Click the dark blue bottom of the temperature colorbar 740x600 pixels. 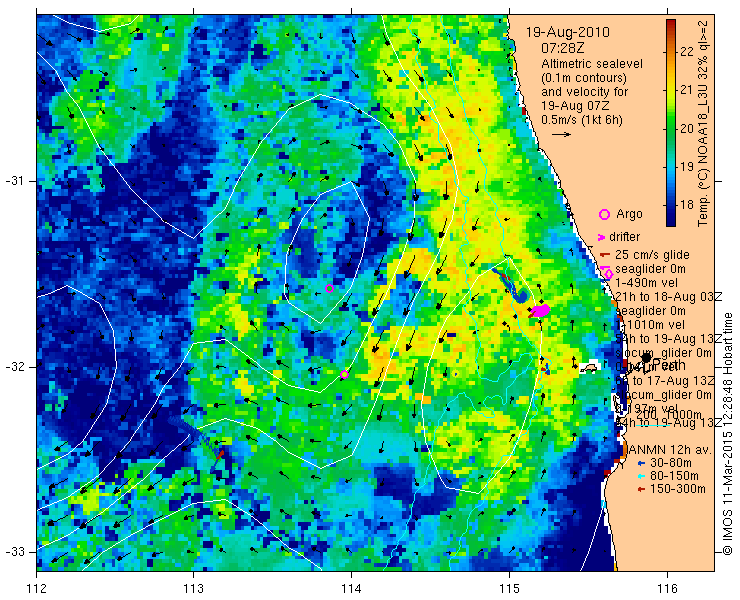(x=671, y=222)
